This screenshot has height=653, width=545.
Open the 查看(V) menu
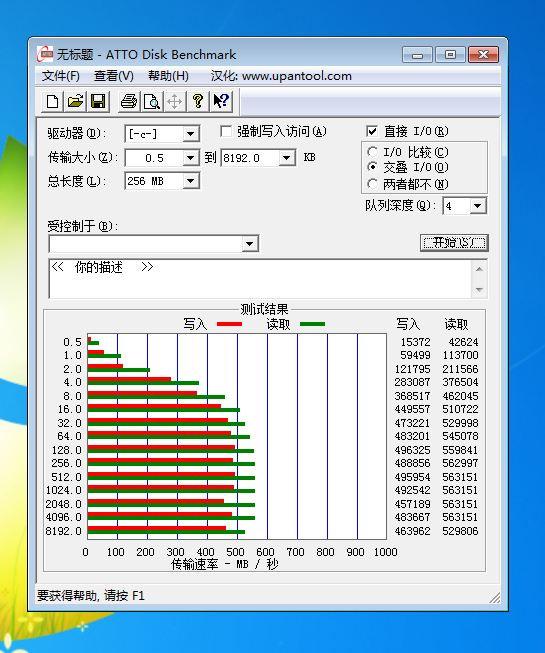point(114,76)
